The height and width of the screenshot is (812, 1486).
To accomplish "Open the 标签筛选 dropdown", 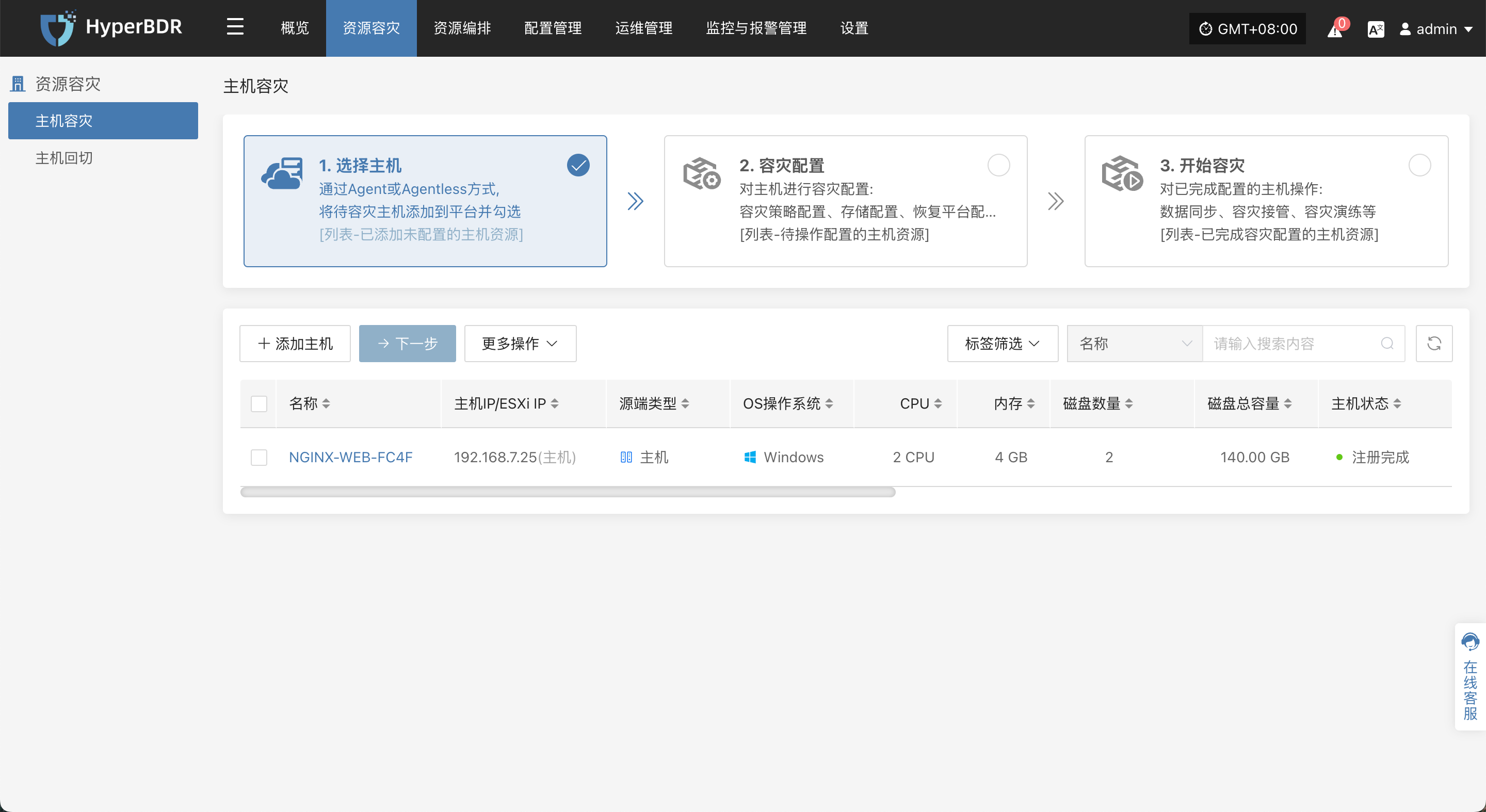I will coord(1003,344).
